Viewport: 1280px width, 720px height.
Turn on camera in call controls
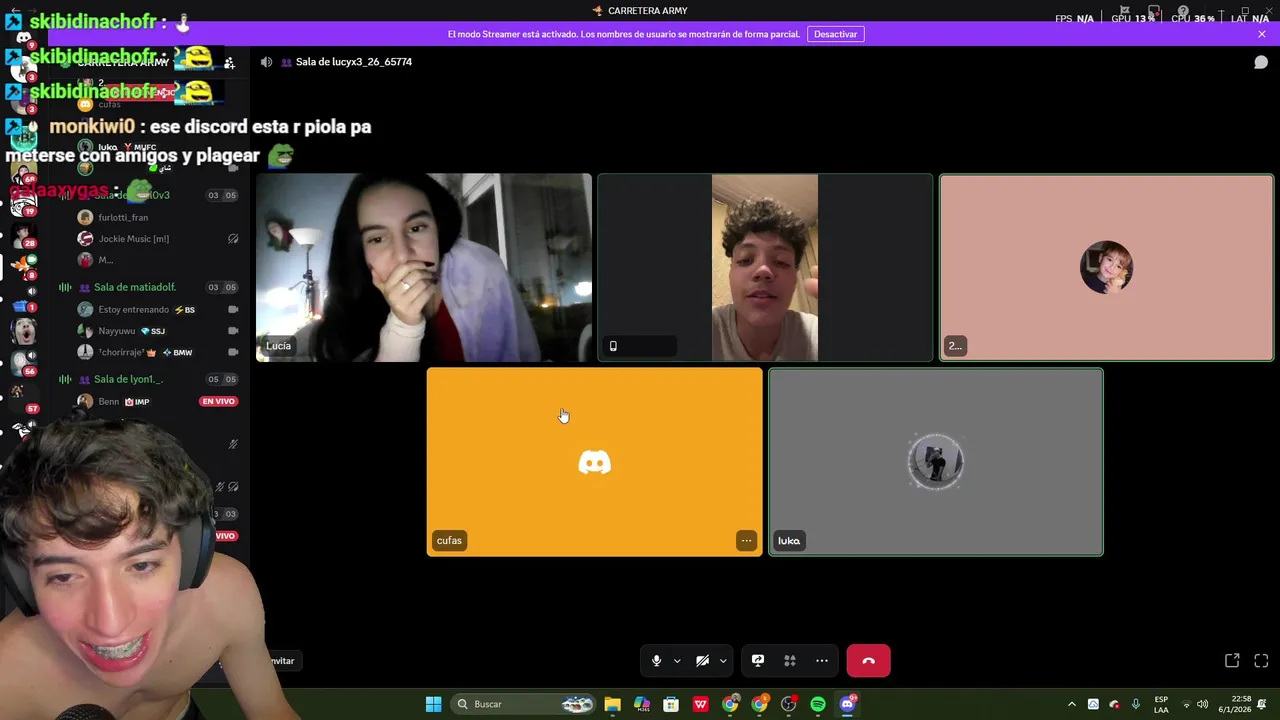point(702,661)
